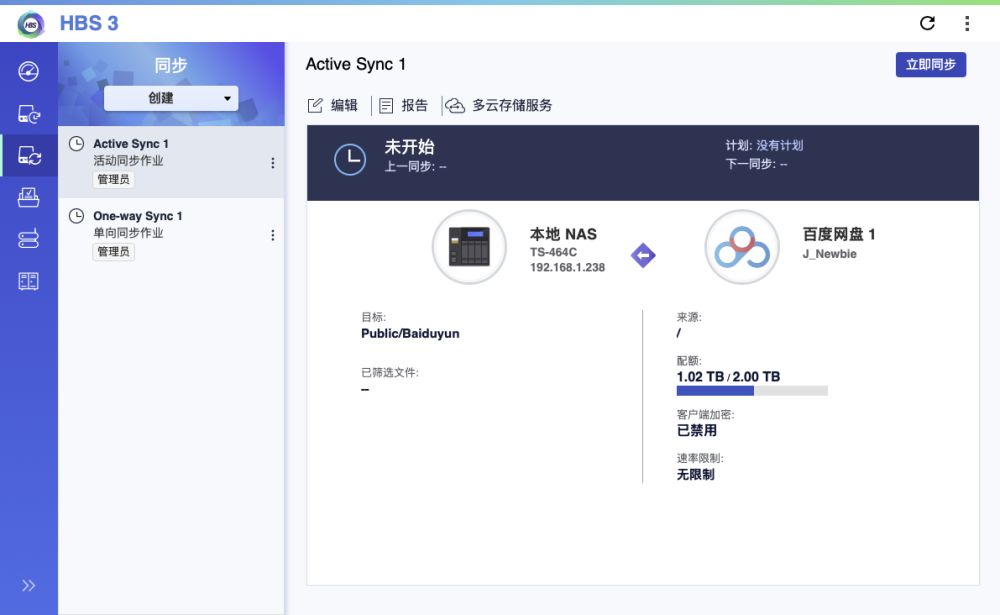
Task: Click the HBS 3 app logo
Action: 31,24
